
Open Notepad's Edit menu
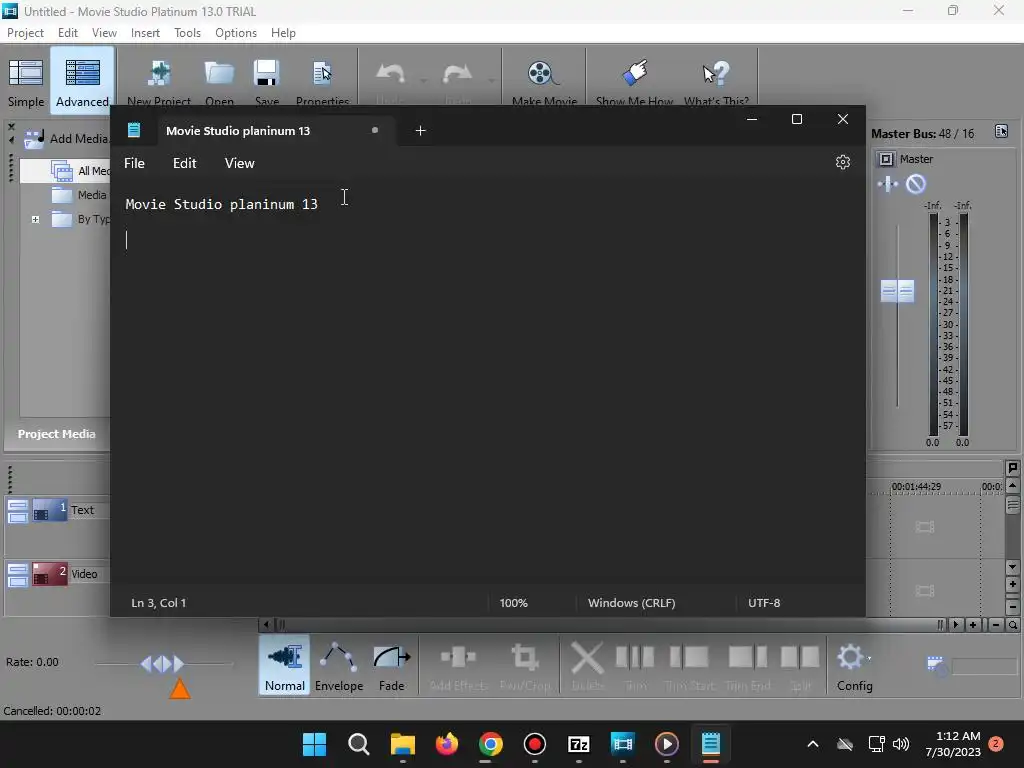185,163
